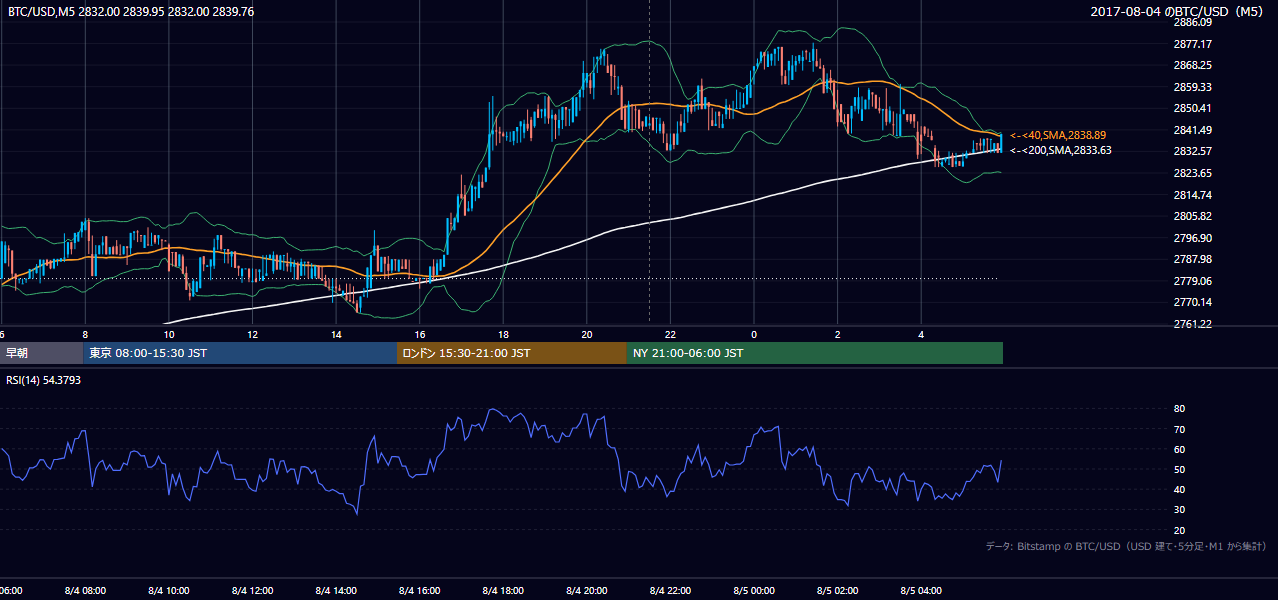The height and width of the screenshot is (600, 1278).
Task: Click price axis label 2761.22
Action: click(1192, 324)
